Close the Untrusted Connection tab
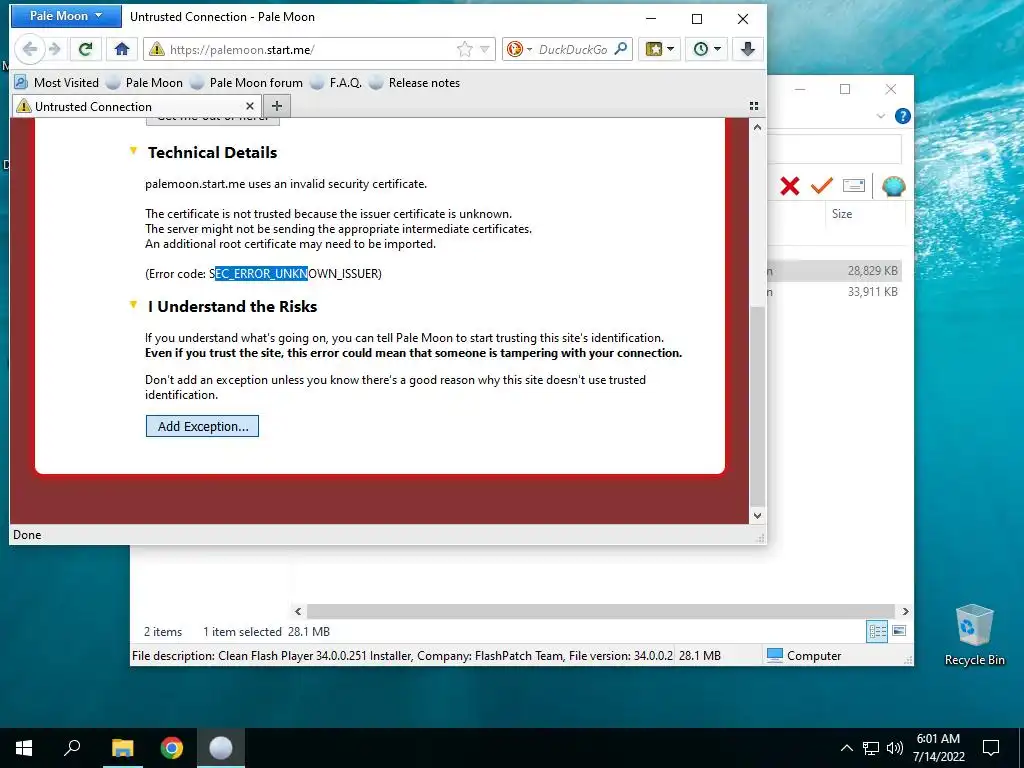The width and height of the screenshot is (1024, 768). point(249,106)
